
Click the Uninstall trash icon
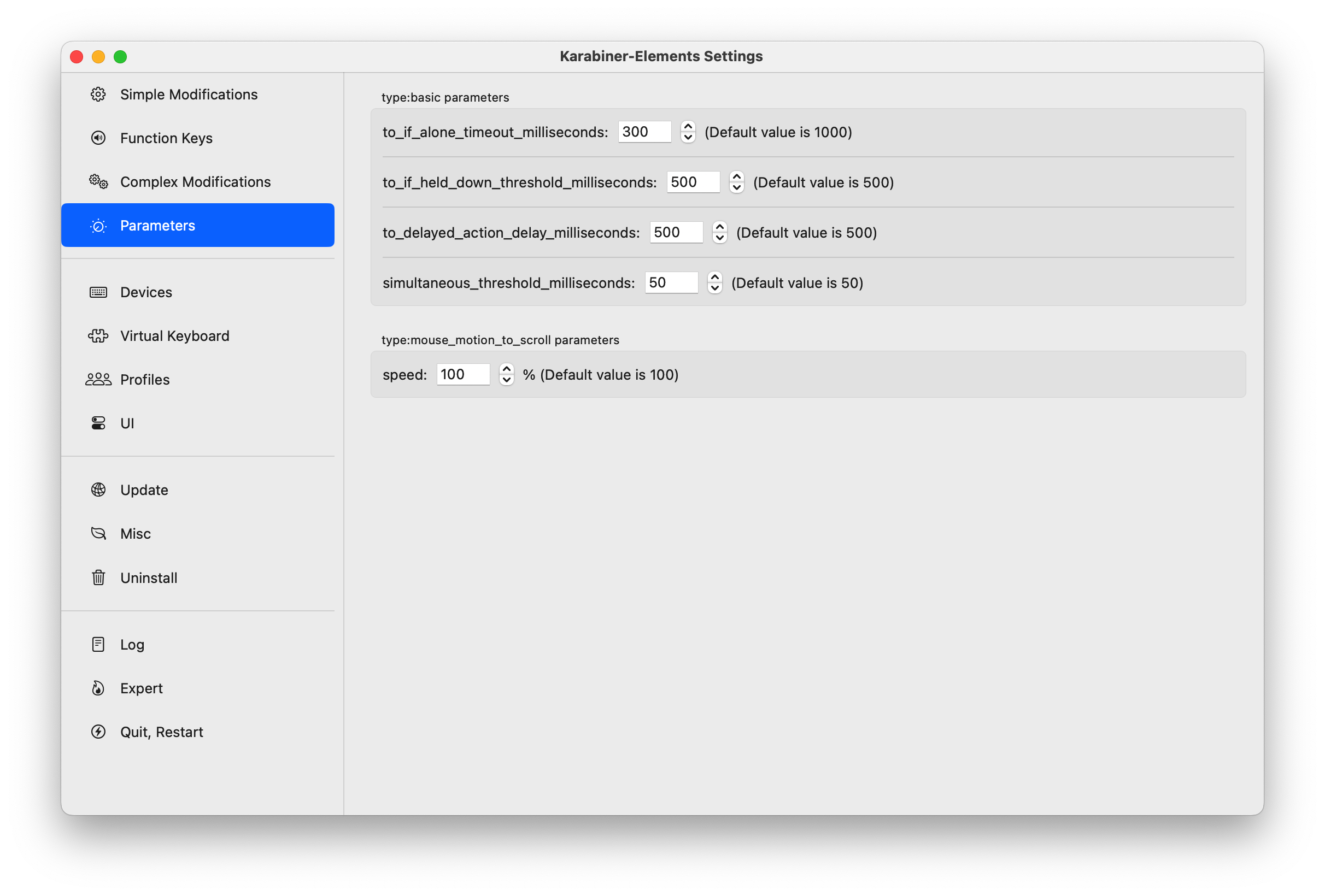point(98,578)
